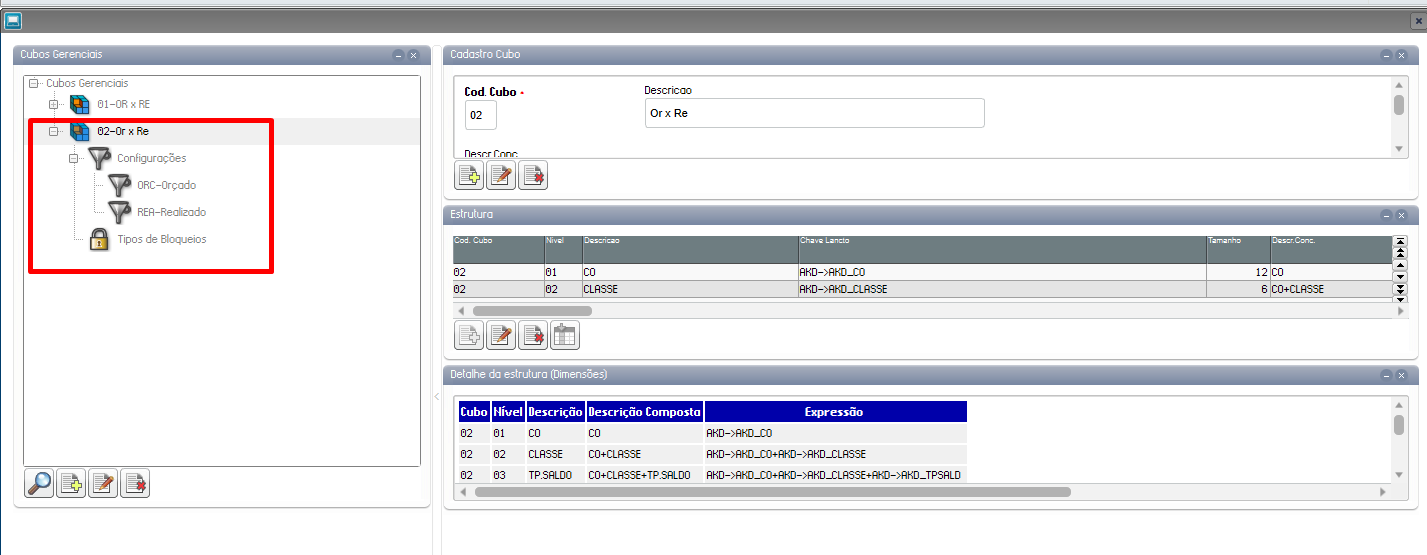Click the Estrutura horizontal scrollbar thumb
The width and height of the screenshot is (1427, 555).
pyautogui.click(x=532, y=311)
